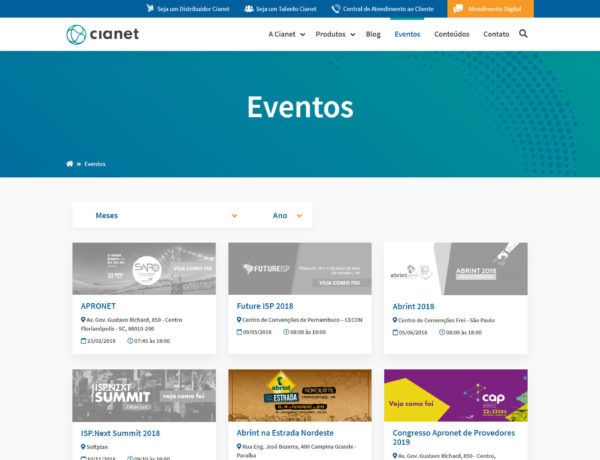Click the Central de Atendimento phone icon
The height and width of the screenshot is (460, 600).
pos(336,9)
